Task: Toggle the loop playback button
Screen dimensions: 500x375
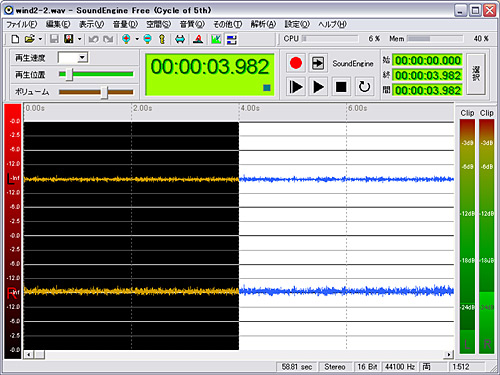Action: 364,87
